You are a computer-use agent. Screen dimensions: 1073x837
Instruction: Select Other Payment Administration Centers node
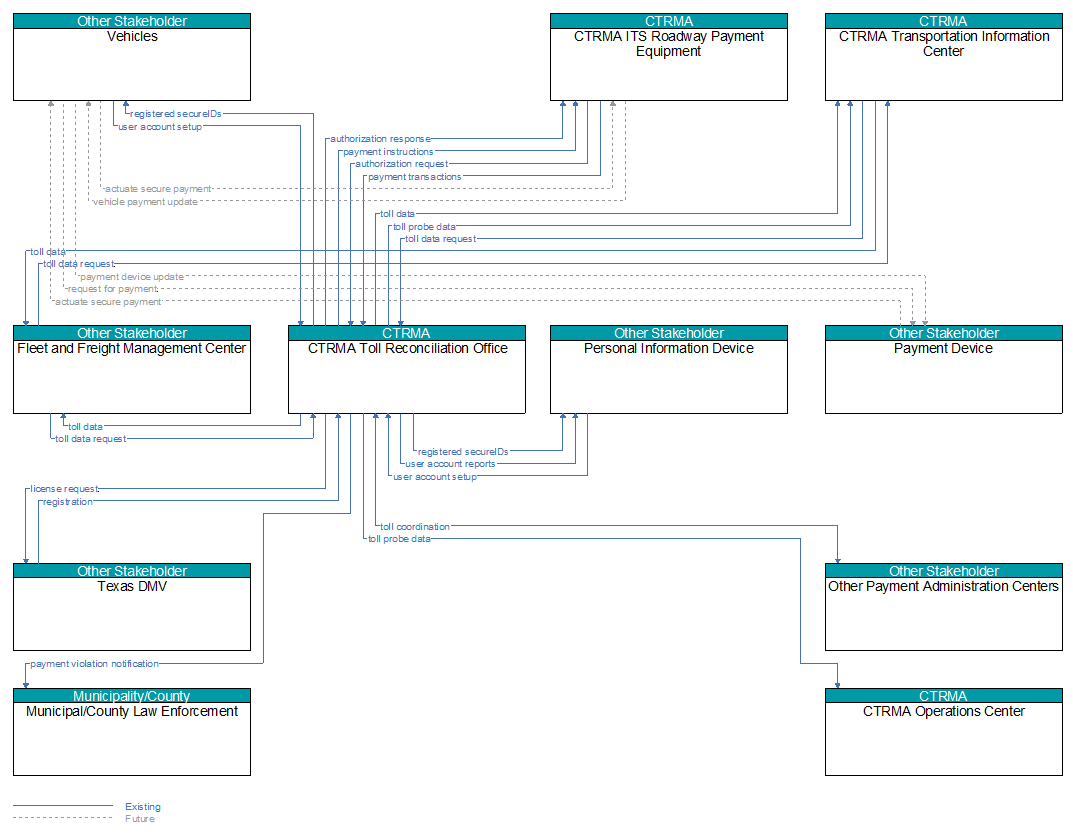click(944, 607)
